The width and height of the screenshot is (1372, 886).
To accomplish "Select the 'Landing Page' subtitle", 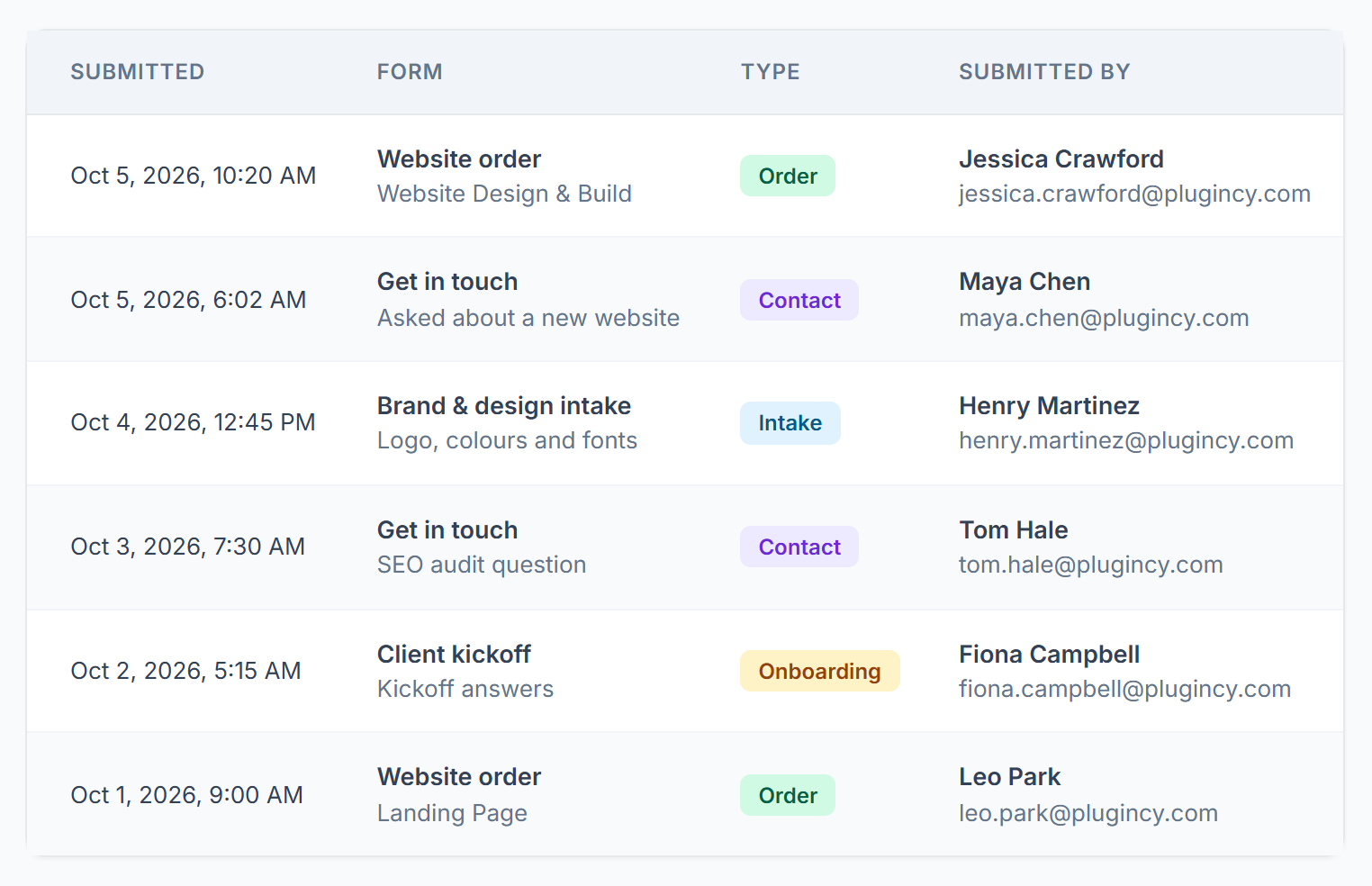I will click(452, 813).
